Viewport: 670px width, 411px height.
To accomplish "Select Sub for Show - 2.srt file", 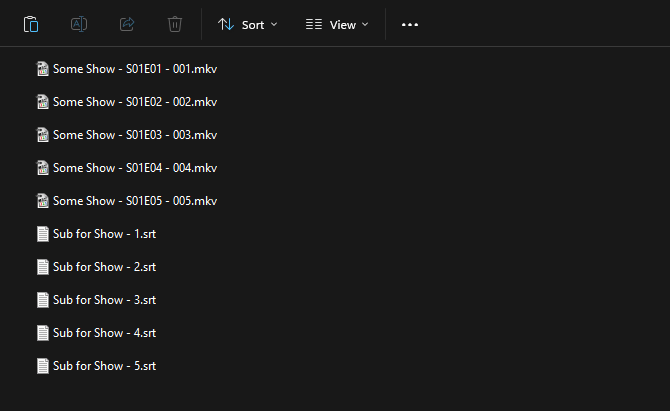I will click(x=104, y=267).
